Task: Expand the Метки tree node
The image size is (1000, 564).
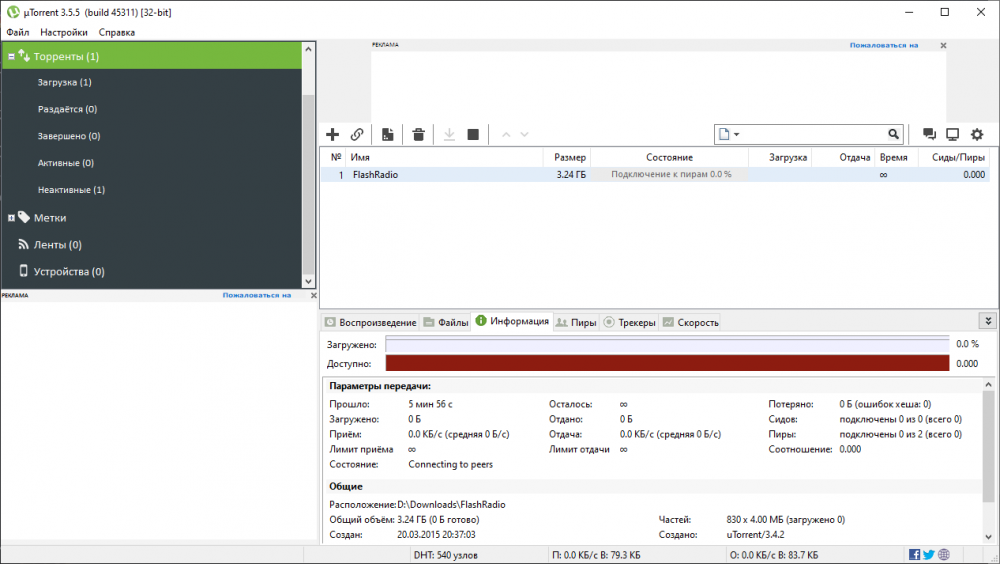Action: tap(11, 217)
